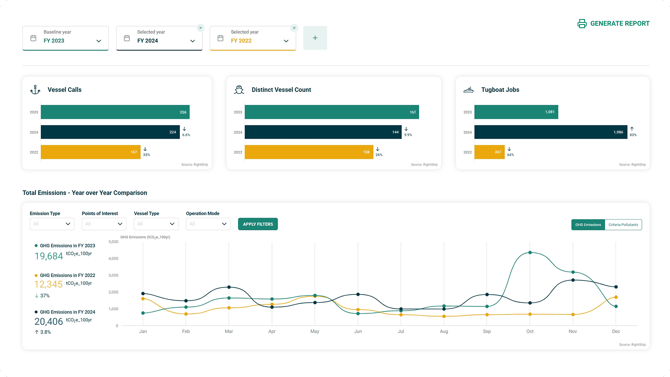This screenshot has height=377, width=670.
Task: Click the dark Mar data point on chart
Action: [229, 287]
